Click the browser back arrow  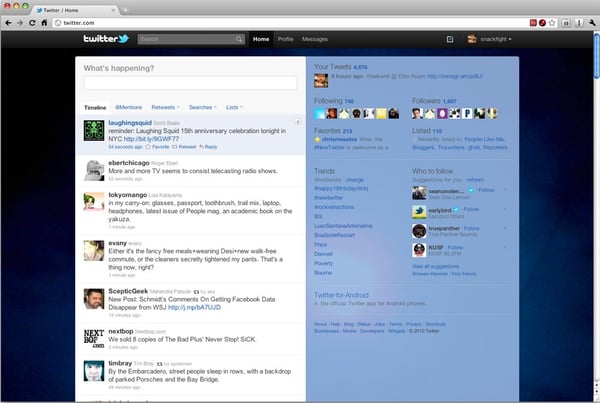pyautogui.click(x=10, y=21)
